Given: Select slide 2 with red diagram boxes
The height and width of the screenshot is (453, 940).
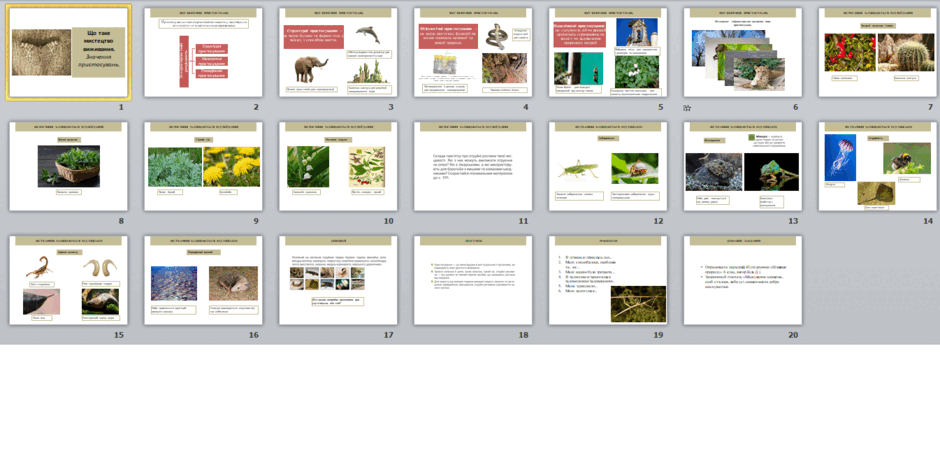Looking at the screenshot, I should pyautogui.click(x=203, y=52).
